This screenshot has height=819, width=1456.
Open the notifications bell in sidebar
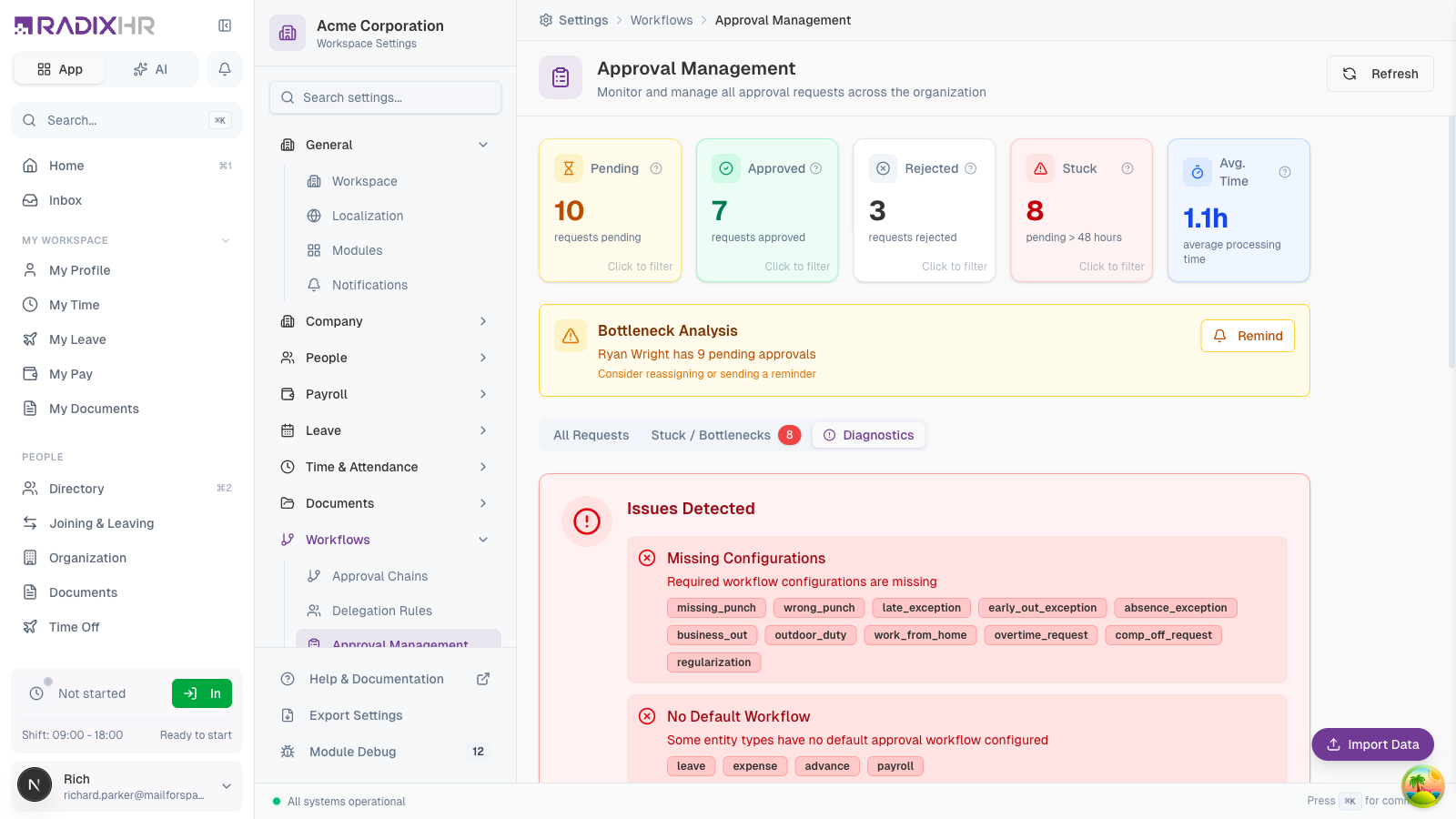click(225, 69)
